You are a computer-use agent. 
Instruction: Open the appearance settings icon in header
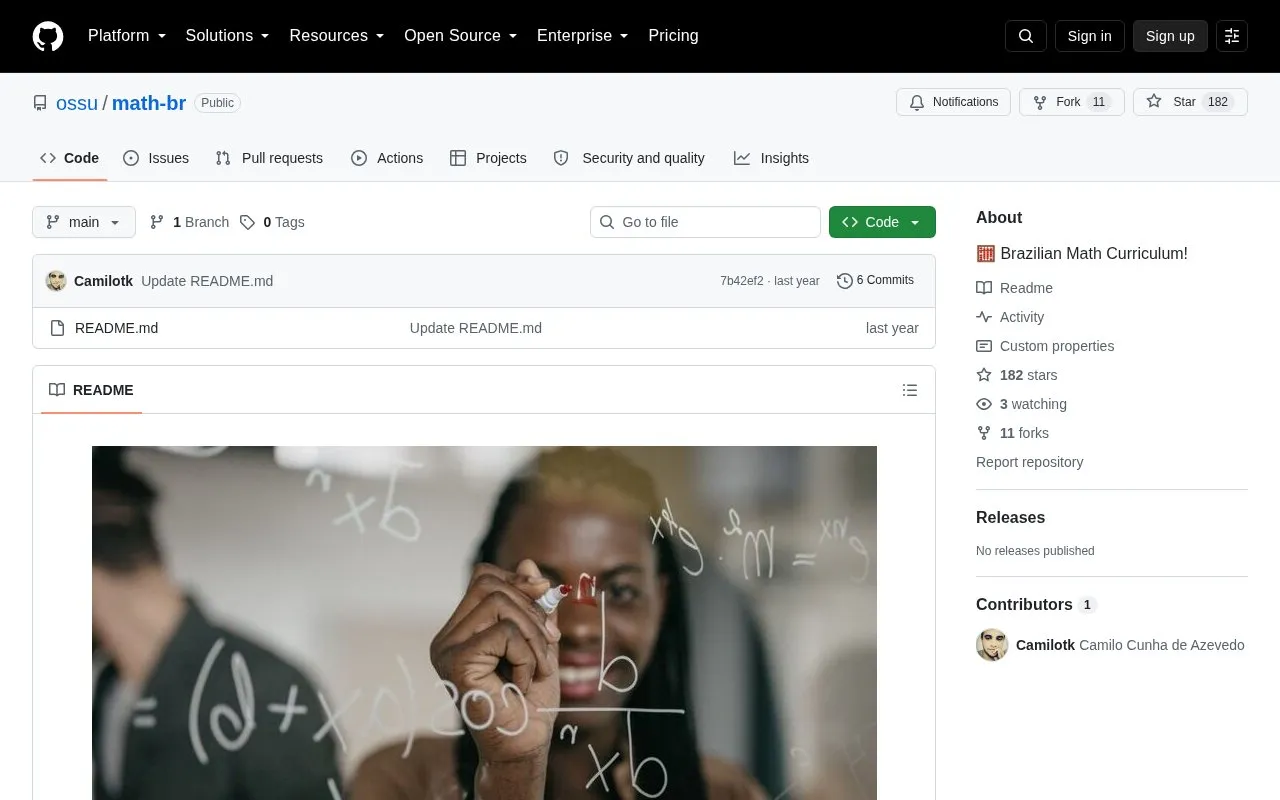pyautogui.click(x=1232, y=36)
